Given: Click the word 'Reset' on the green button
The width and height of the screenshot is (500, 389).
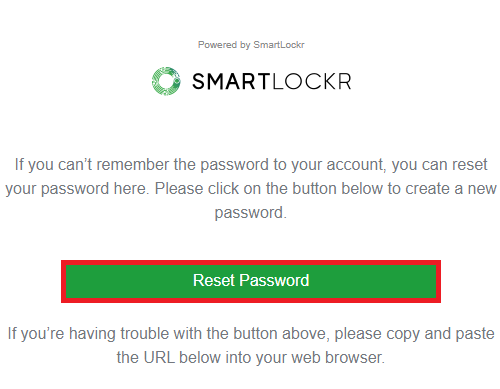Looking at the screenshot, I should (x=214, y=280).
